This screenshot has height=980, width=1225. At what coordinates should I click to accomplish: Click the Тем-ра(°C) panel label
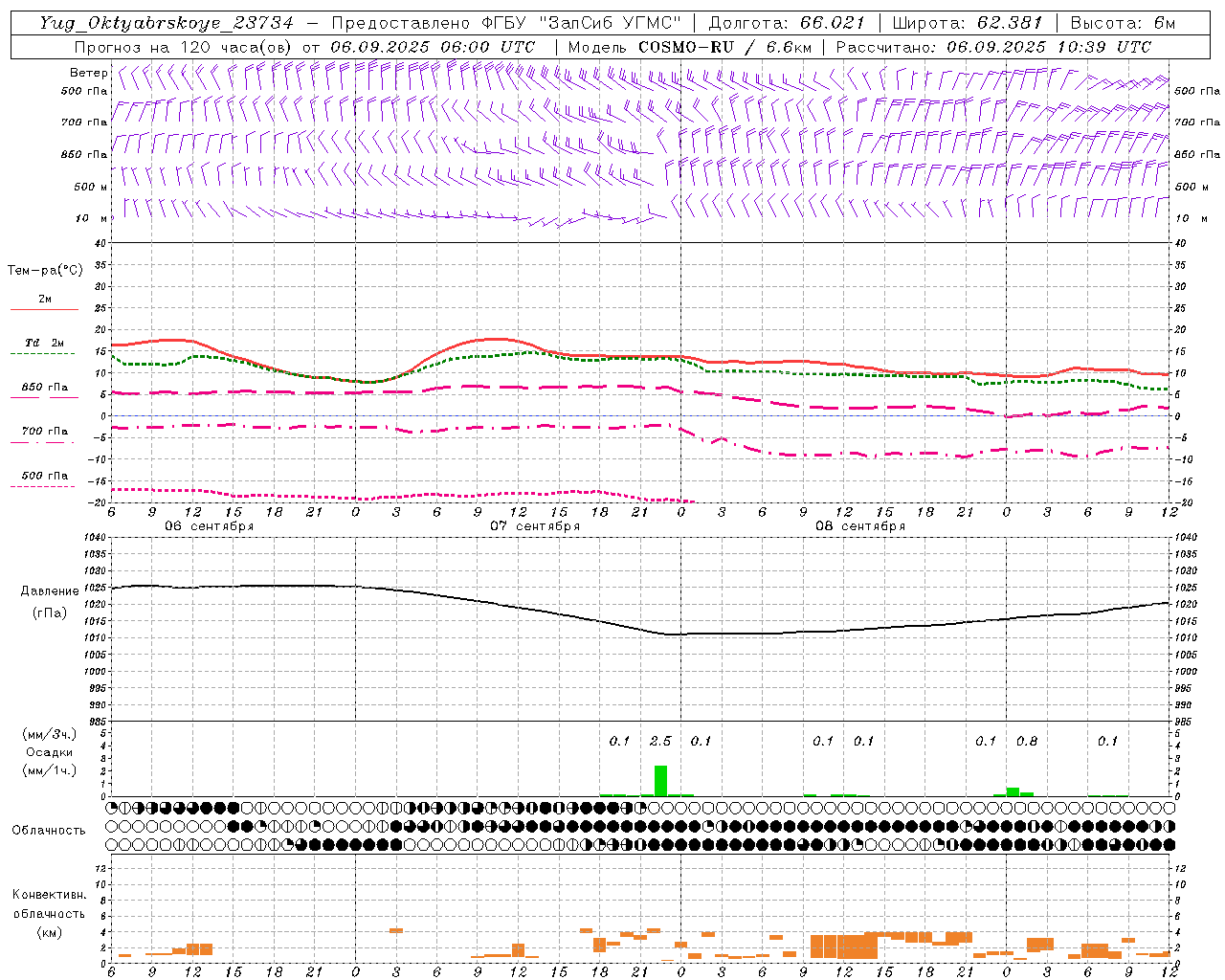point(45,271)
